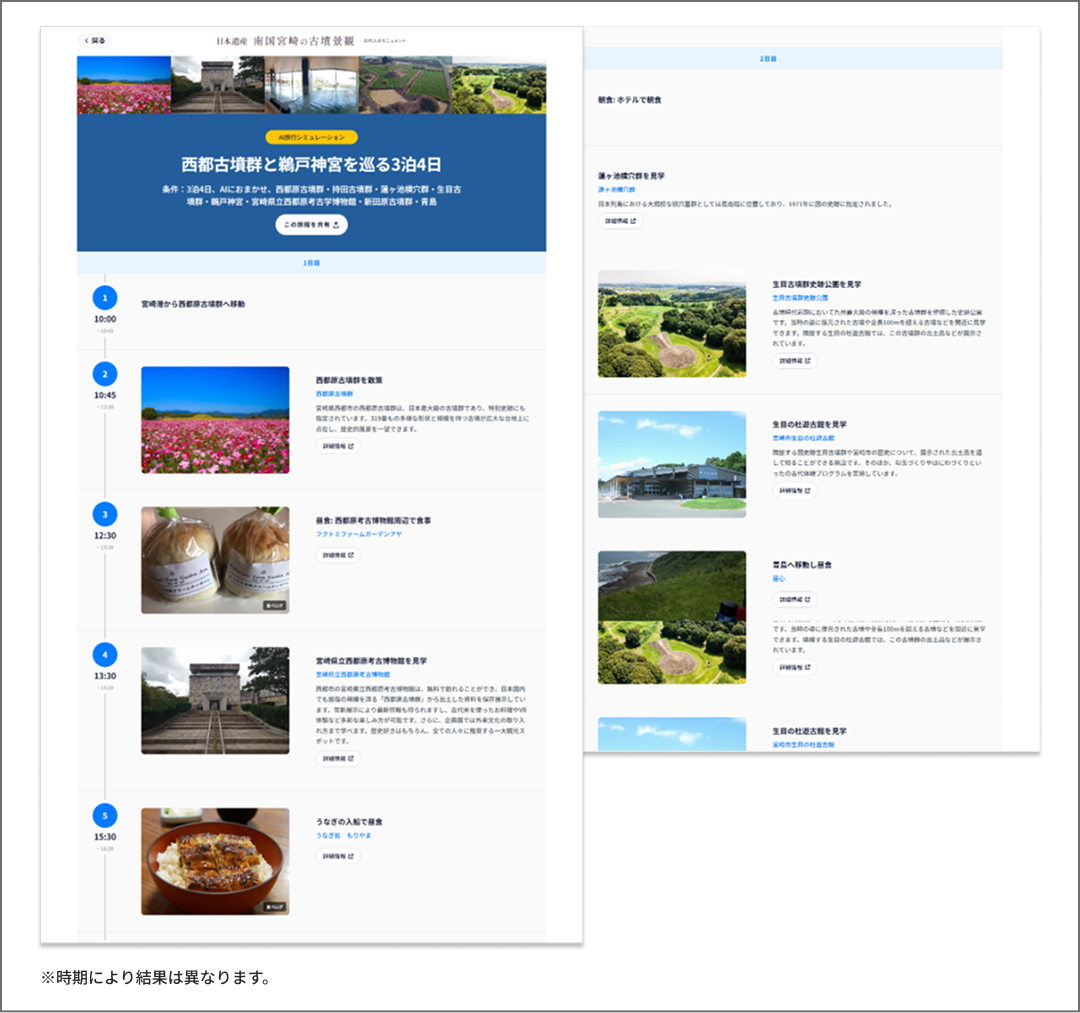Click the yellow AI旅行シミュレーション badge
Viewport: 1080px width, 1013px height.
pyautogui.click(x=311, y=137)
